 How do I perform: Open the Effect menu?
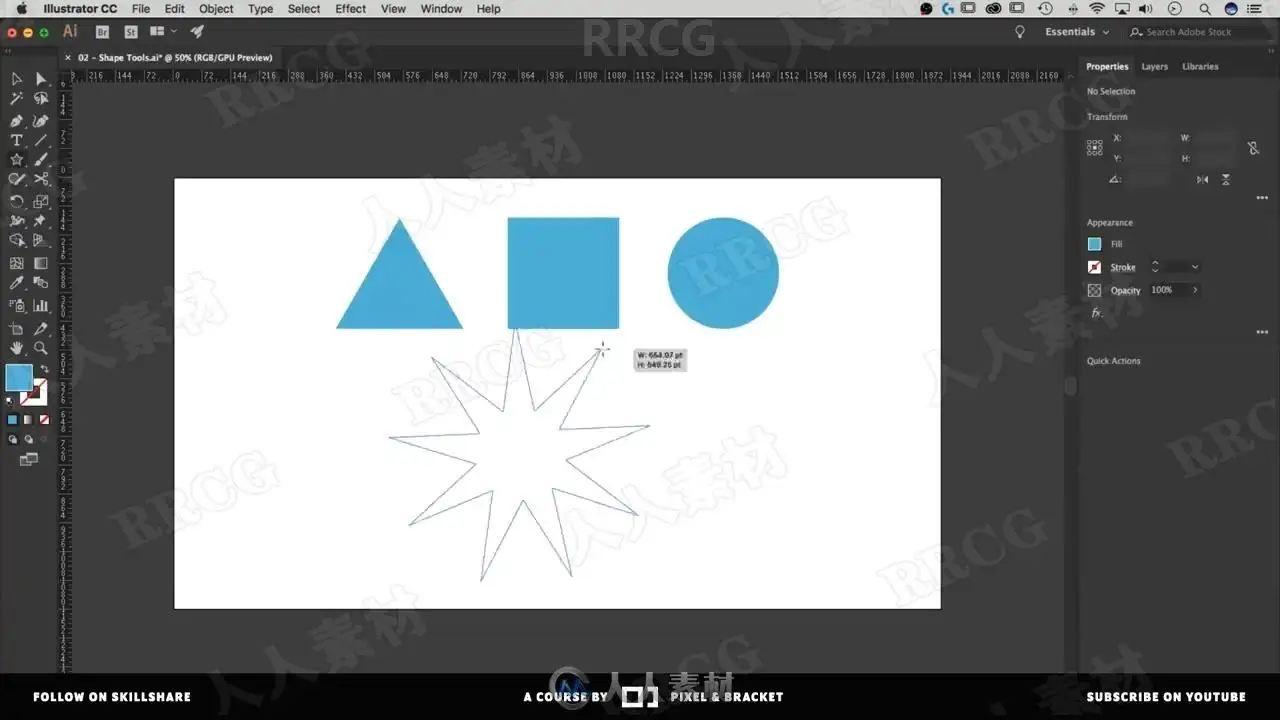pyautogui.click(x=350, y=8)
